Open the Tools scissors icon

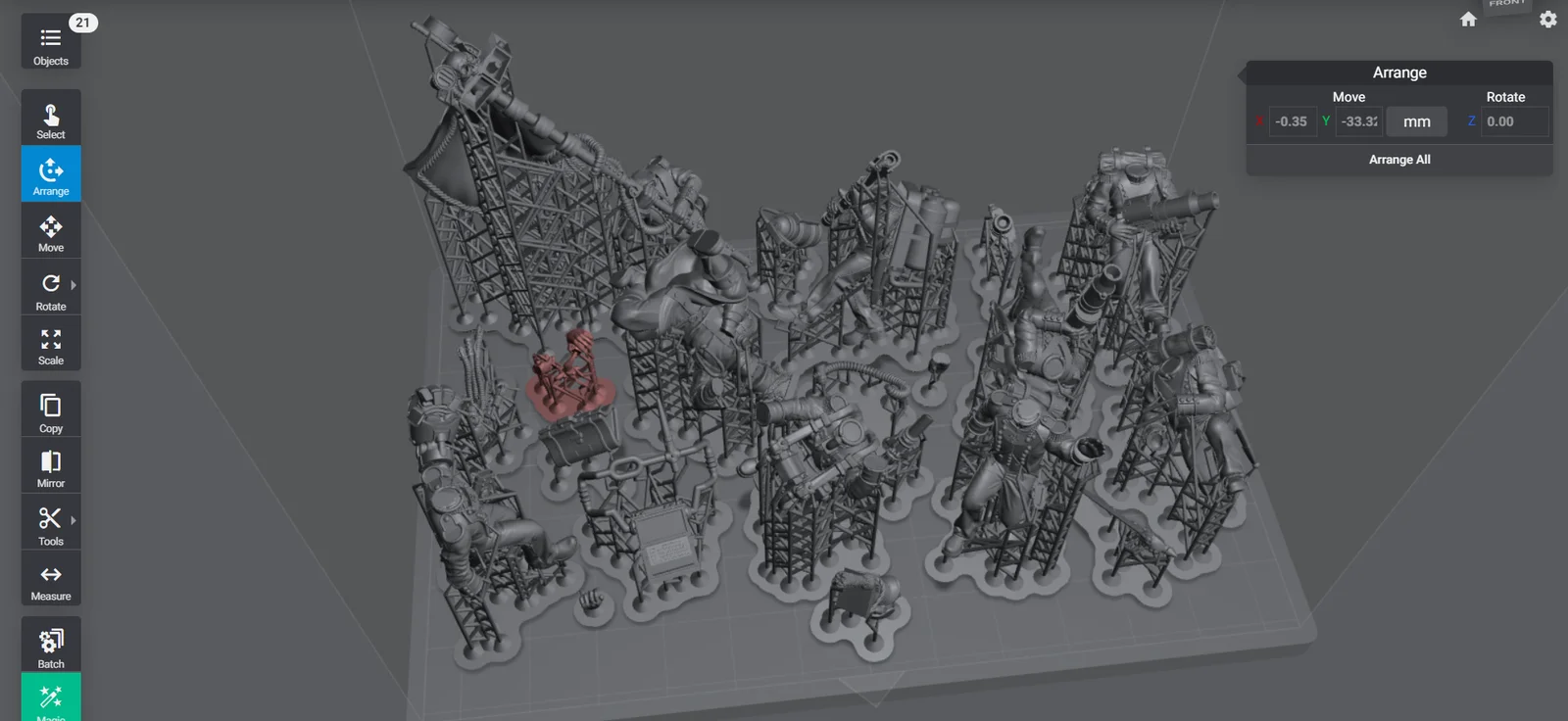coord(50,518)
